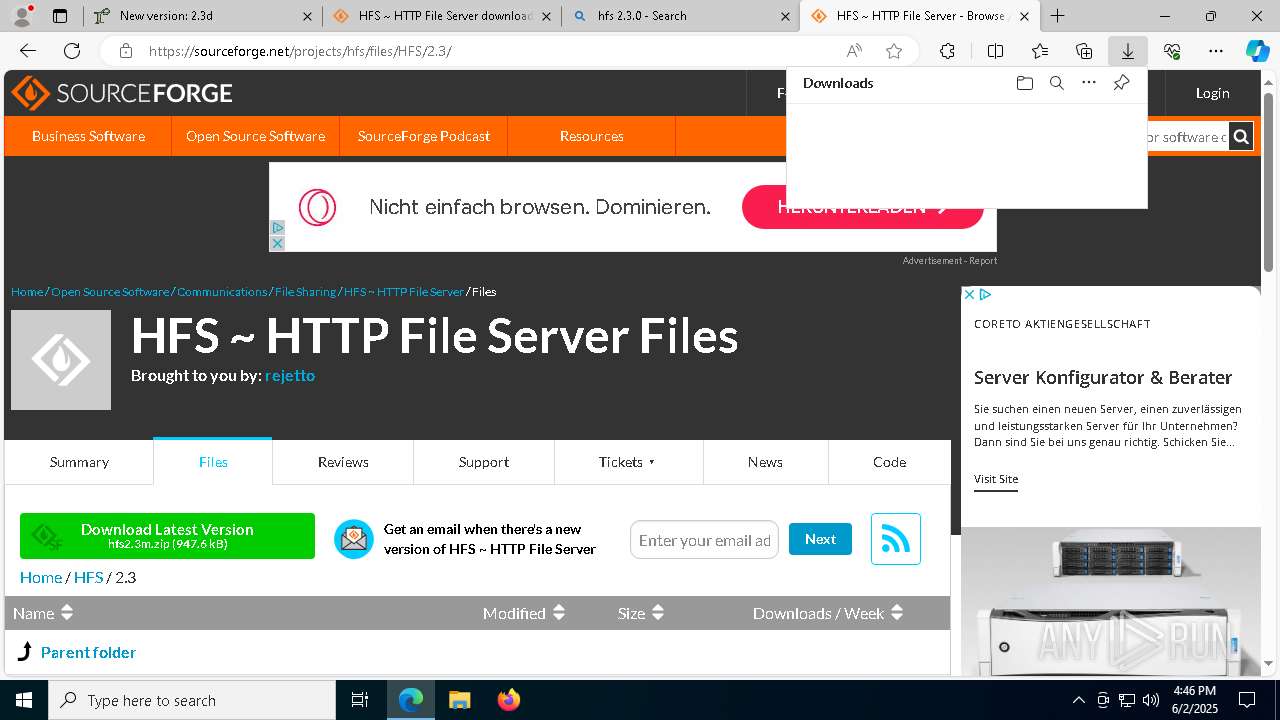Screen dimensions: 1280x720
Task: Search downloads in Downloads panel
Action: click(1056, 83)
